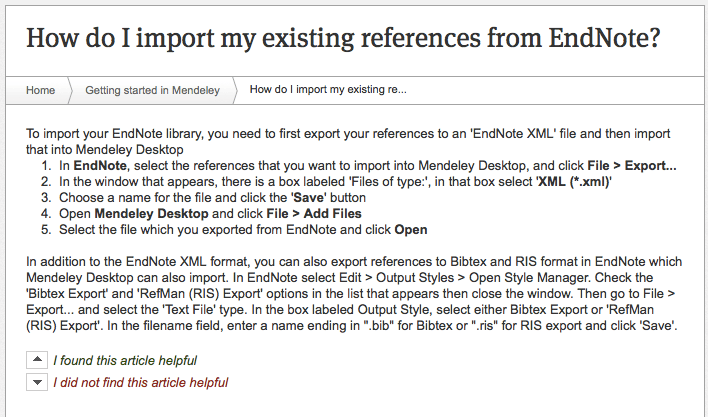Click the downvote arrow icon for not helpful
Screen dimensions: 708x417
pos(37,382)
